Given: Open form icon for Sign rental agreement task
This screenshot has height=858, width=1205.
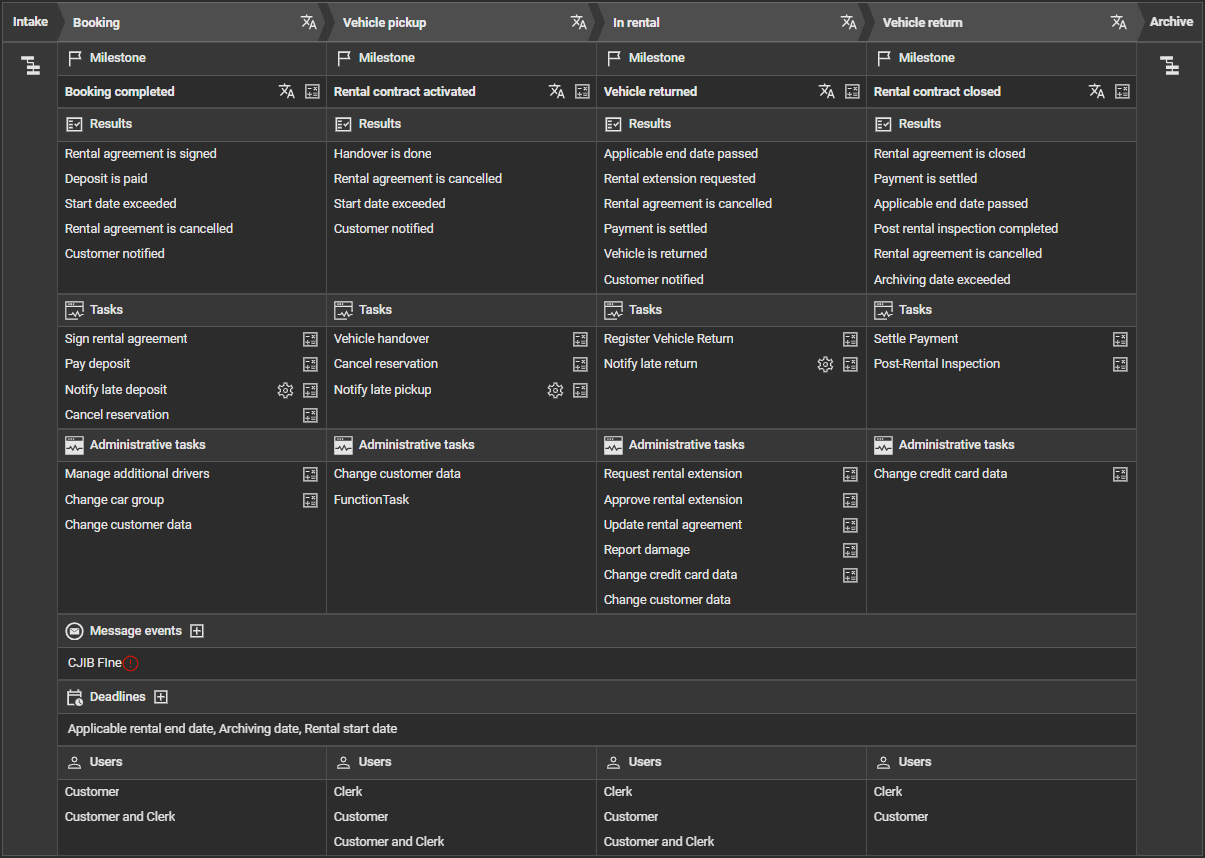Looking at the screenshot, I should pyautogui.click(x=310, y=339).
